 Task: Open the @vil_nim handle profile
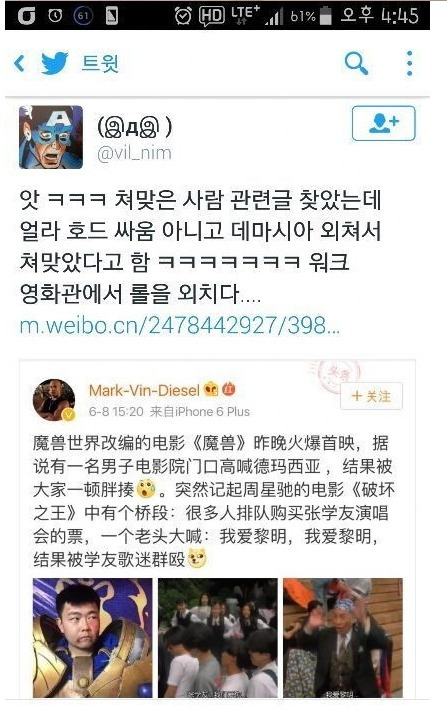click(x=134, y=153)
